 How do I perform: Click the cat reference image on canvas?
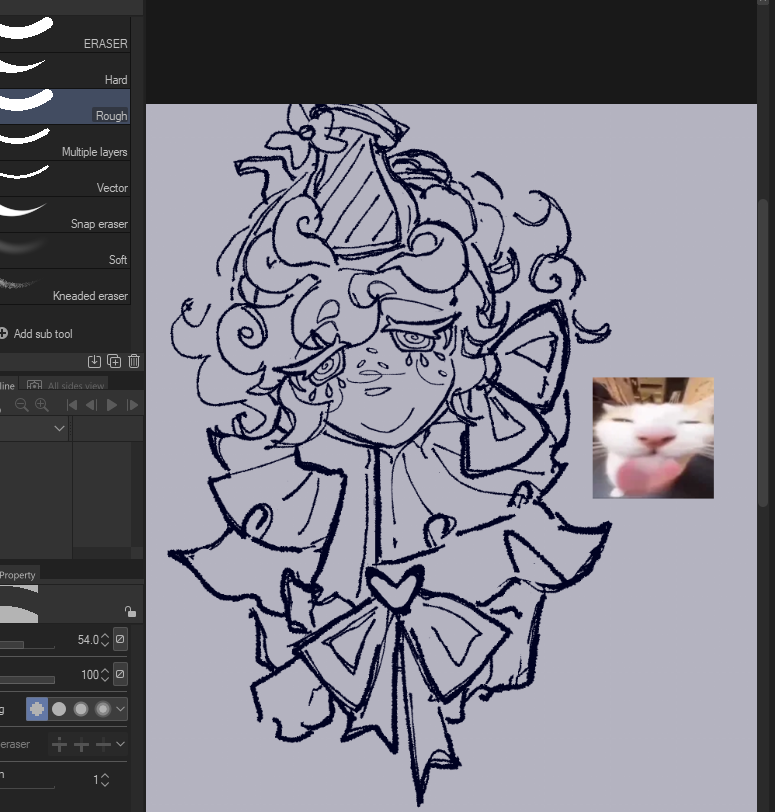(x=653, y=438)
